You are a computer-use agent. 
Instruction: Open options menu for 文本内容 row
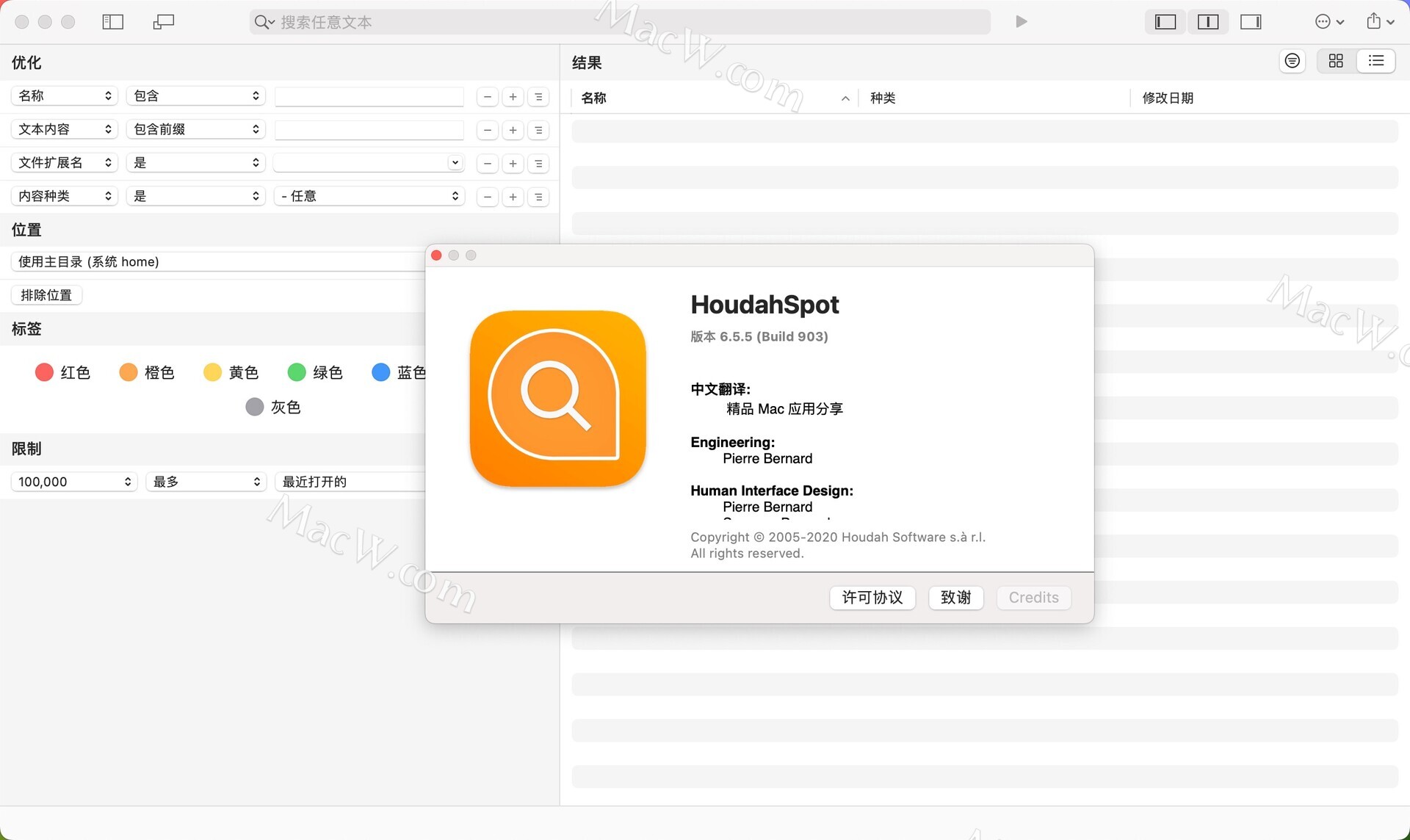pos(538,131)
